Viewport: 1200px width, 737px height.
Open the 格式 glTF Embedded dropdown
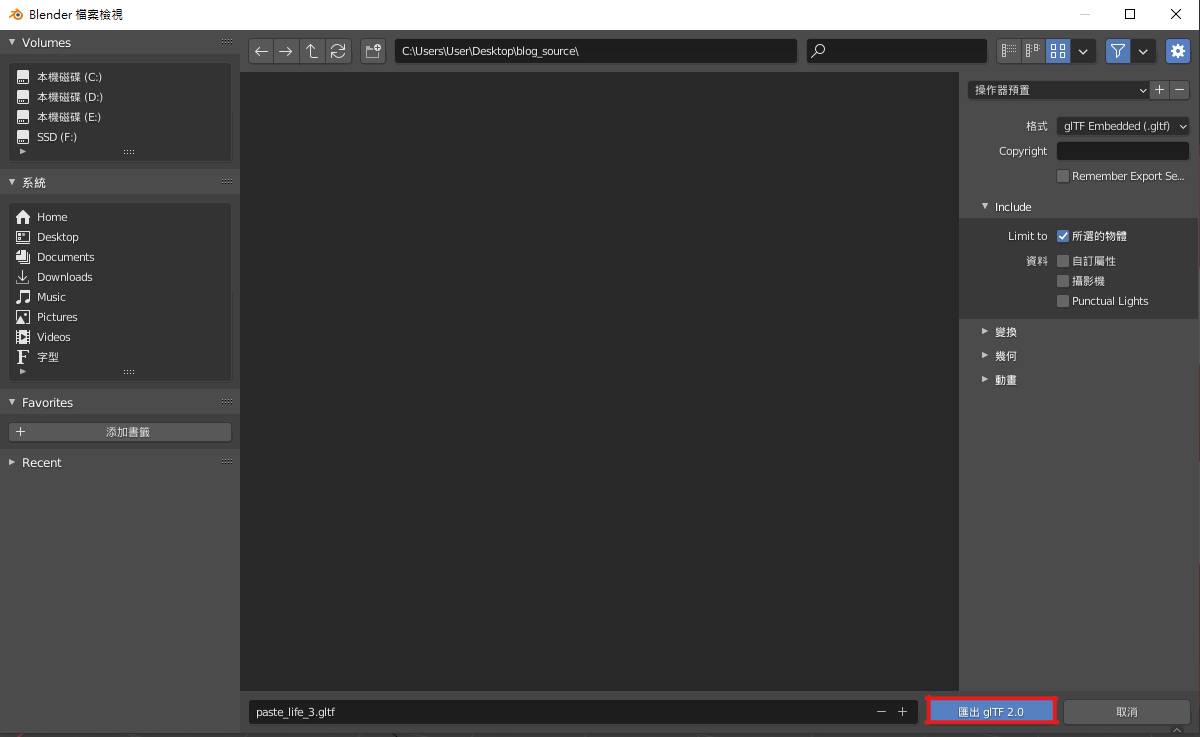coord(1123,126)
